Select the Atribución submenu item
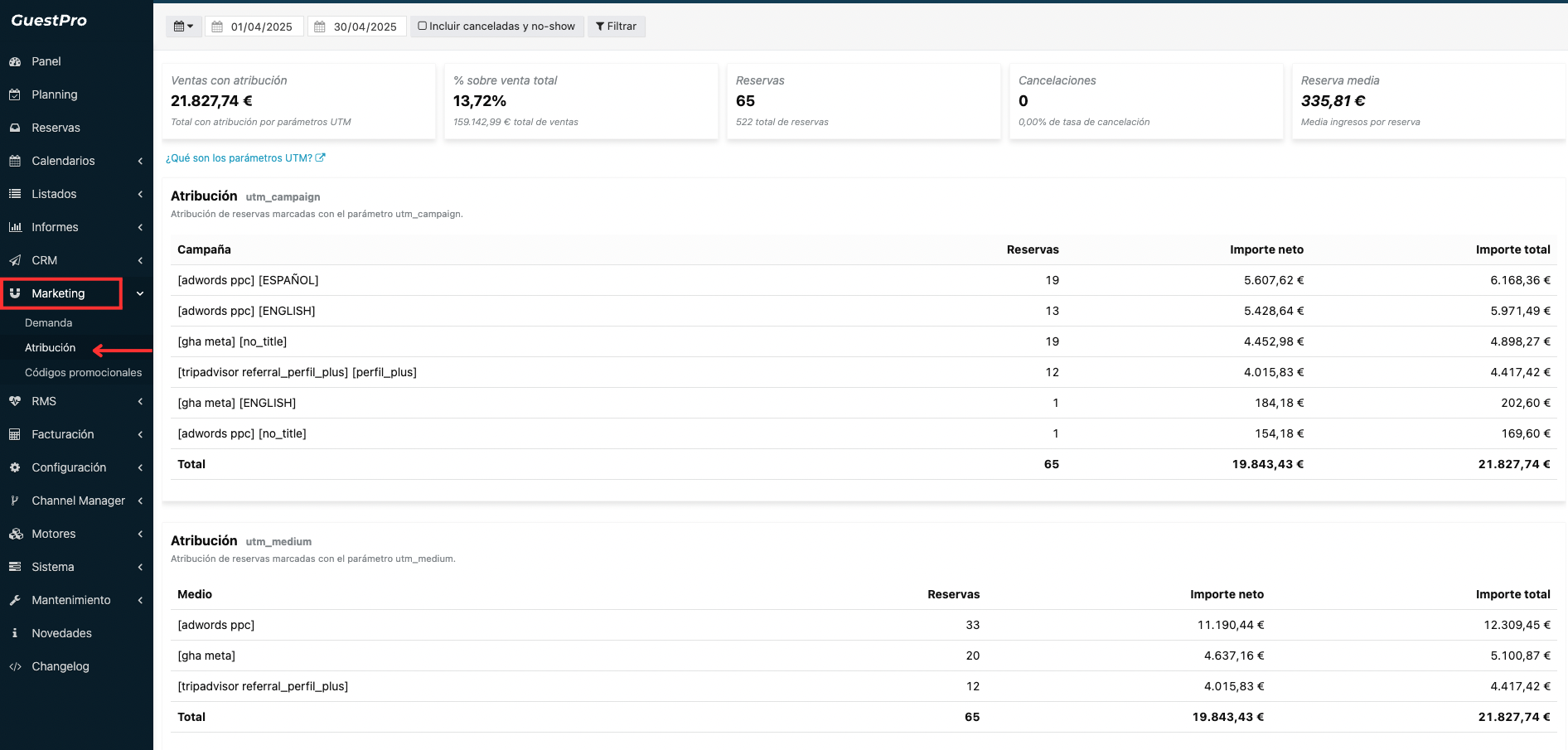1568x750 pixels. point(51,348)
